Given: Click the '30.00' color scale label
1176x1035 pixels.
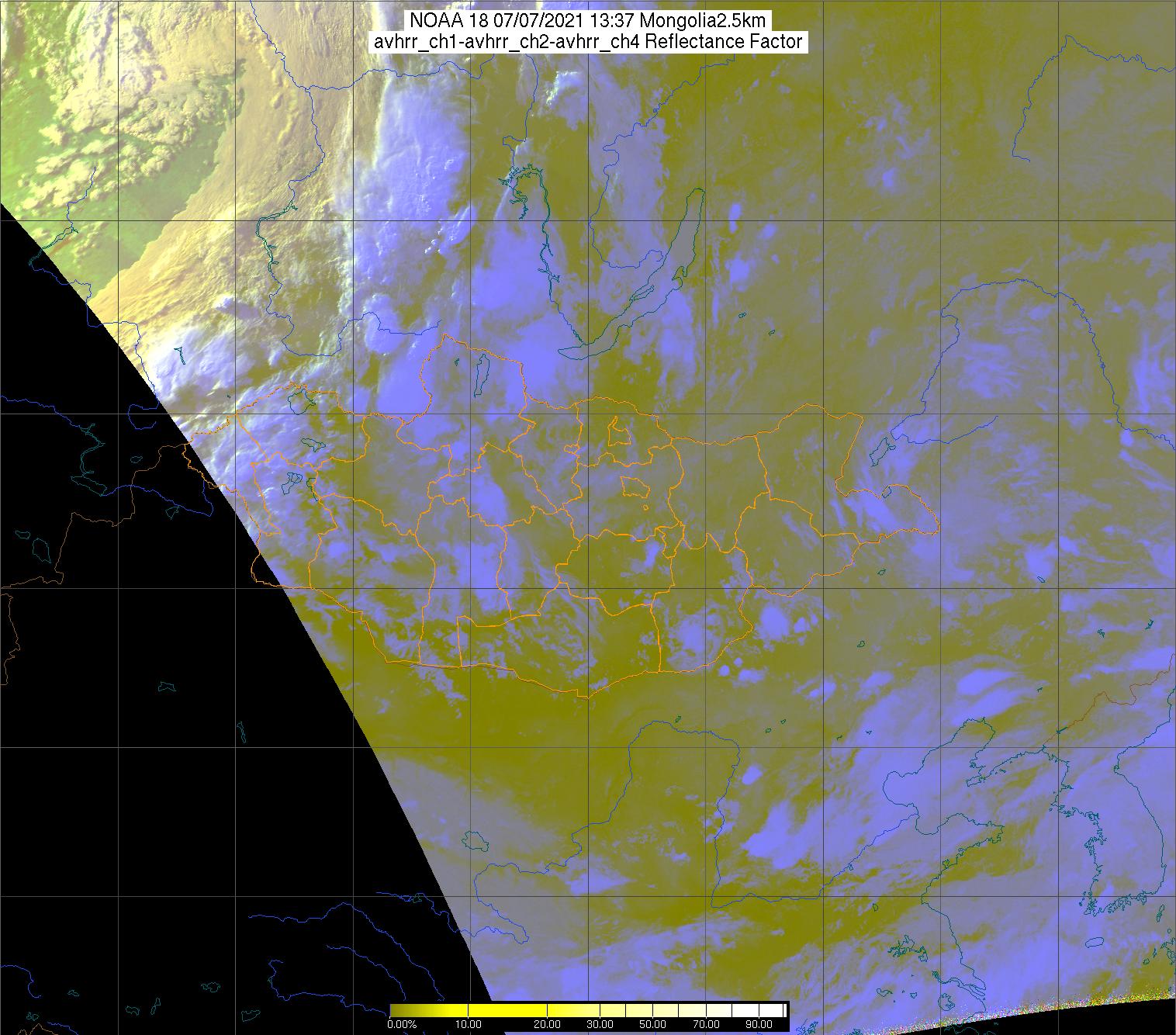Looking at the screenshot, I should click(600, 1024).
